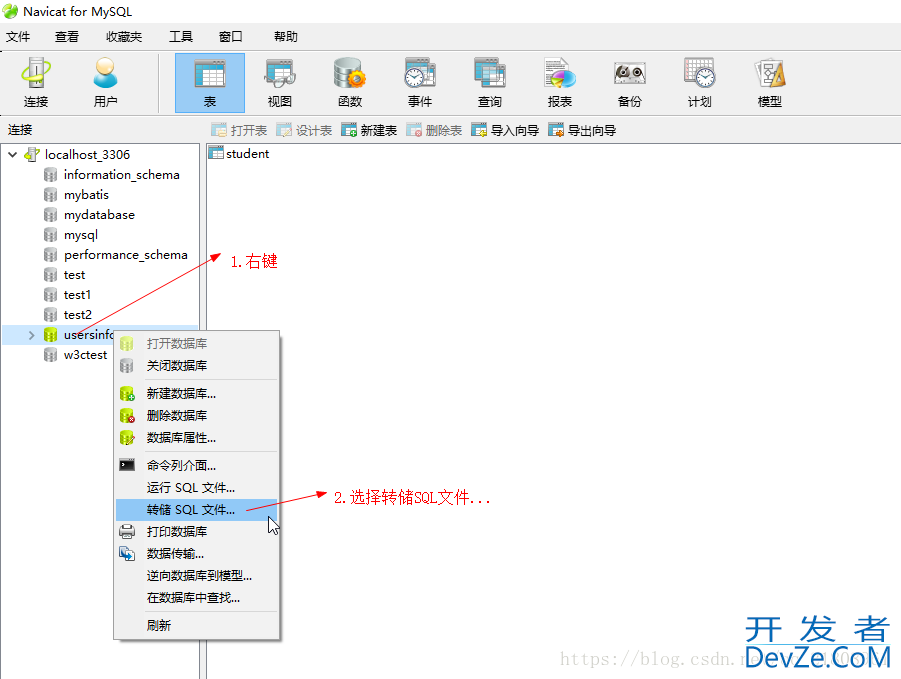
Task: Choose 转储 SQL 文件... from context menu
Action: (x=191, y=510)
